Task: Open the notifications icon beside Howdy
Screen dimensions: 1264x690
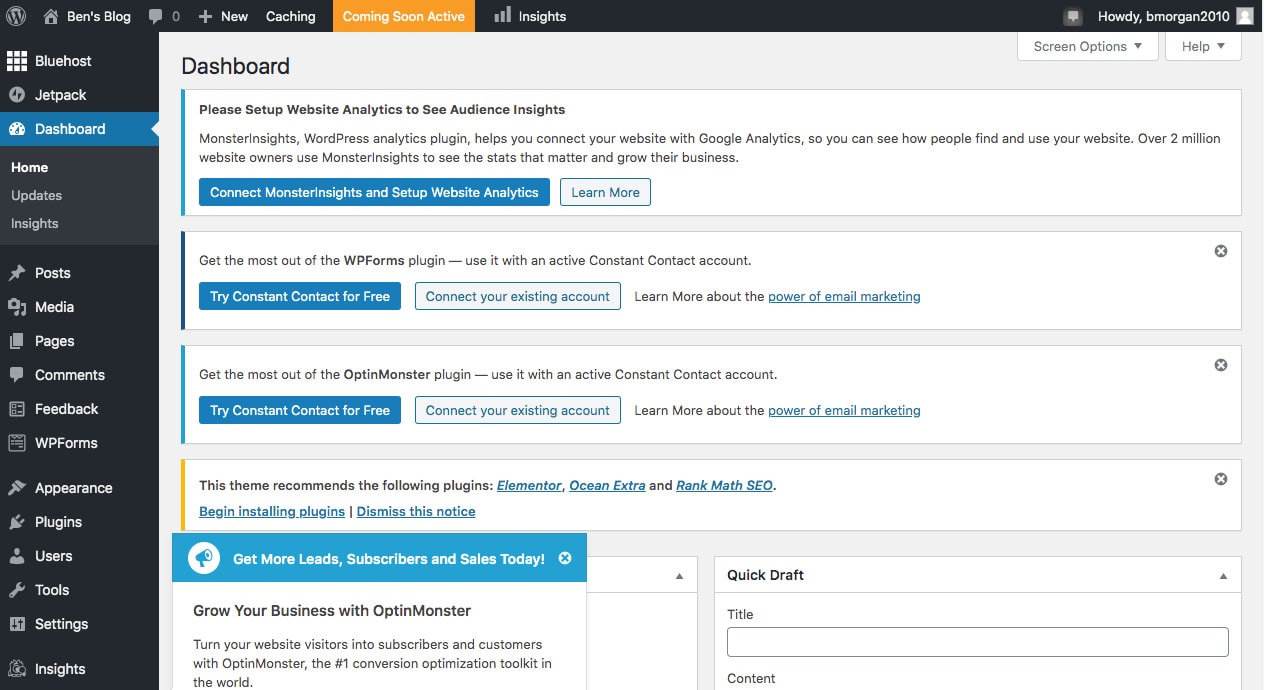Action: tap(1073, 16)
